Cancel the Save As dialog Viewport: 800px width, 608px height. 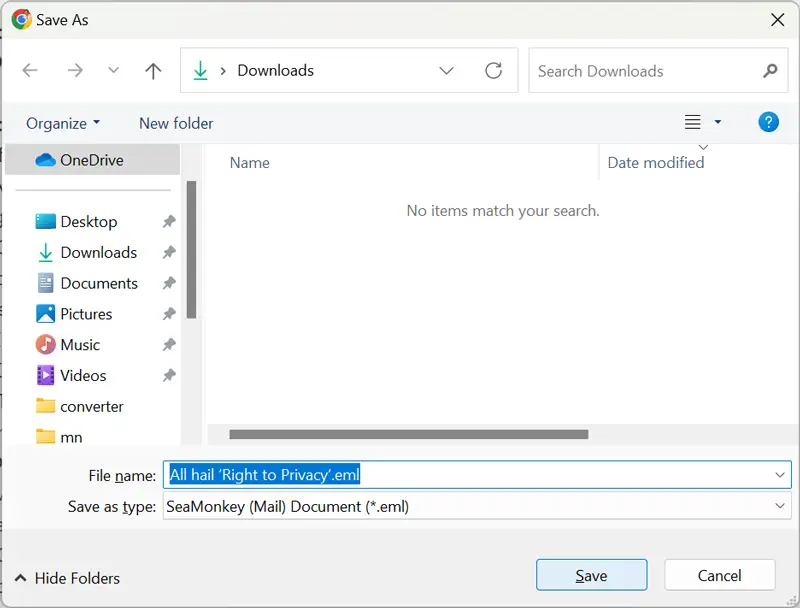click(x=719, y=575)
